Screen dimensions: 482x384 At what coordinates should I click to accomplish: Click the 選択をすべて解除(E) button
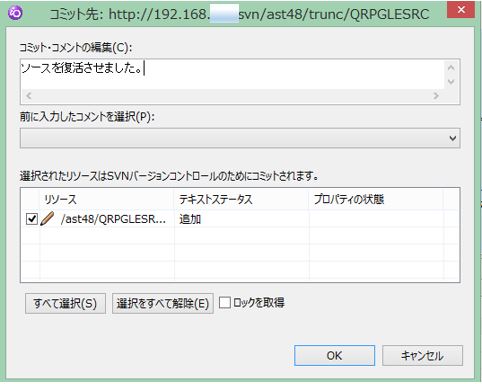[x=163, y=303]
